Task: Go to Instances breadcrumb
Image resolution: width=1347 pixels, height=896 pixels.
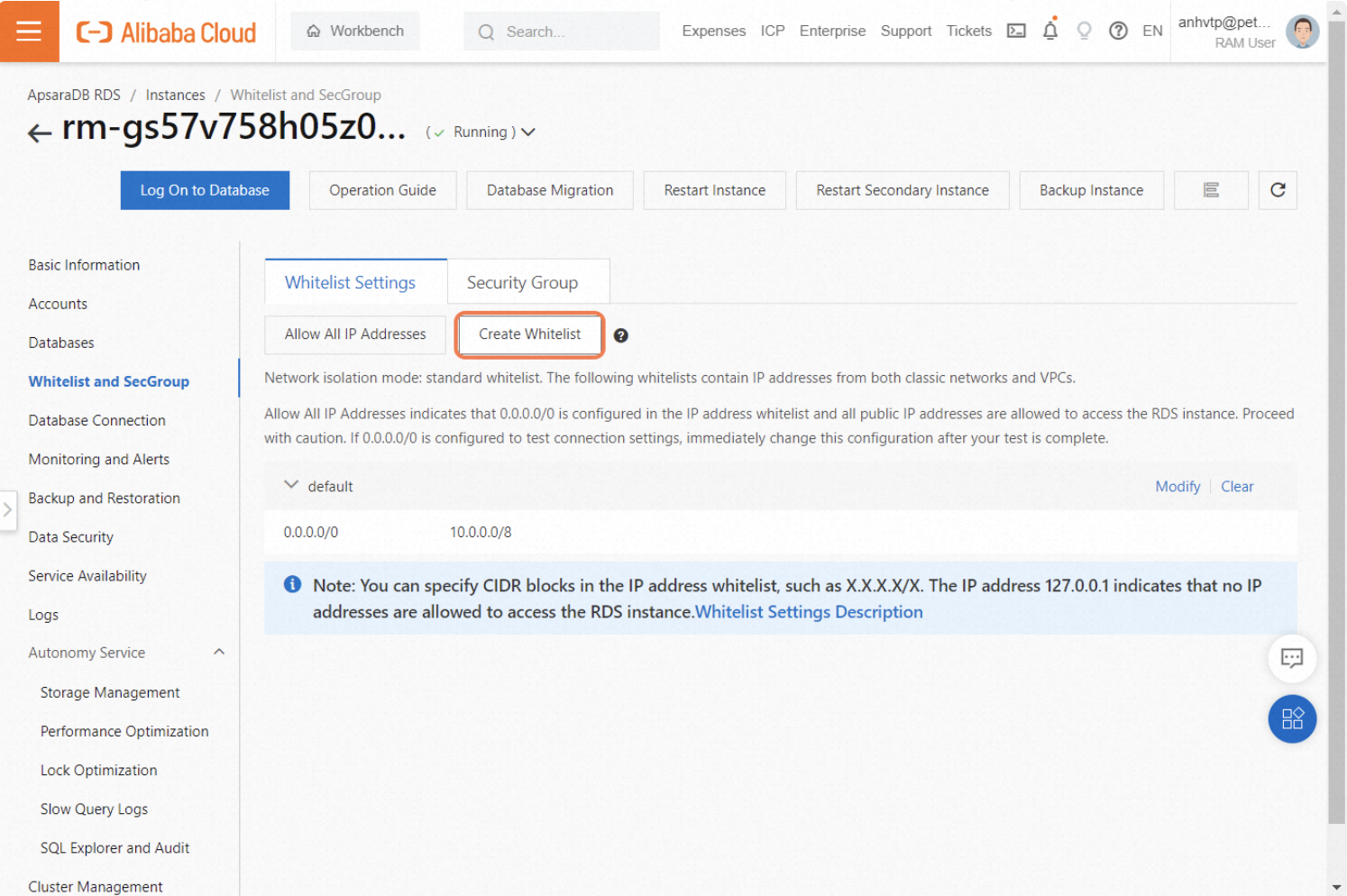Action: tap(175, 95)
